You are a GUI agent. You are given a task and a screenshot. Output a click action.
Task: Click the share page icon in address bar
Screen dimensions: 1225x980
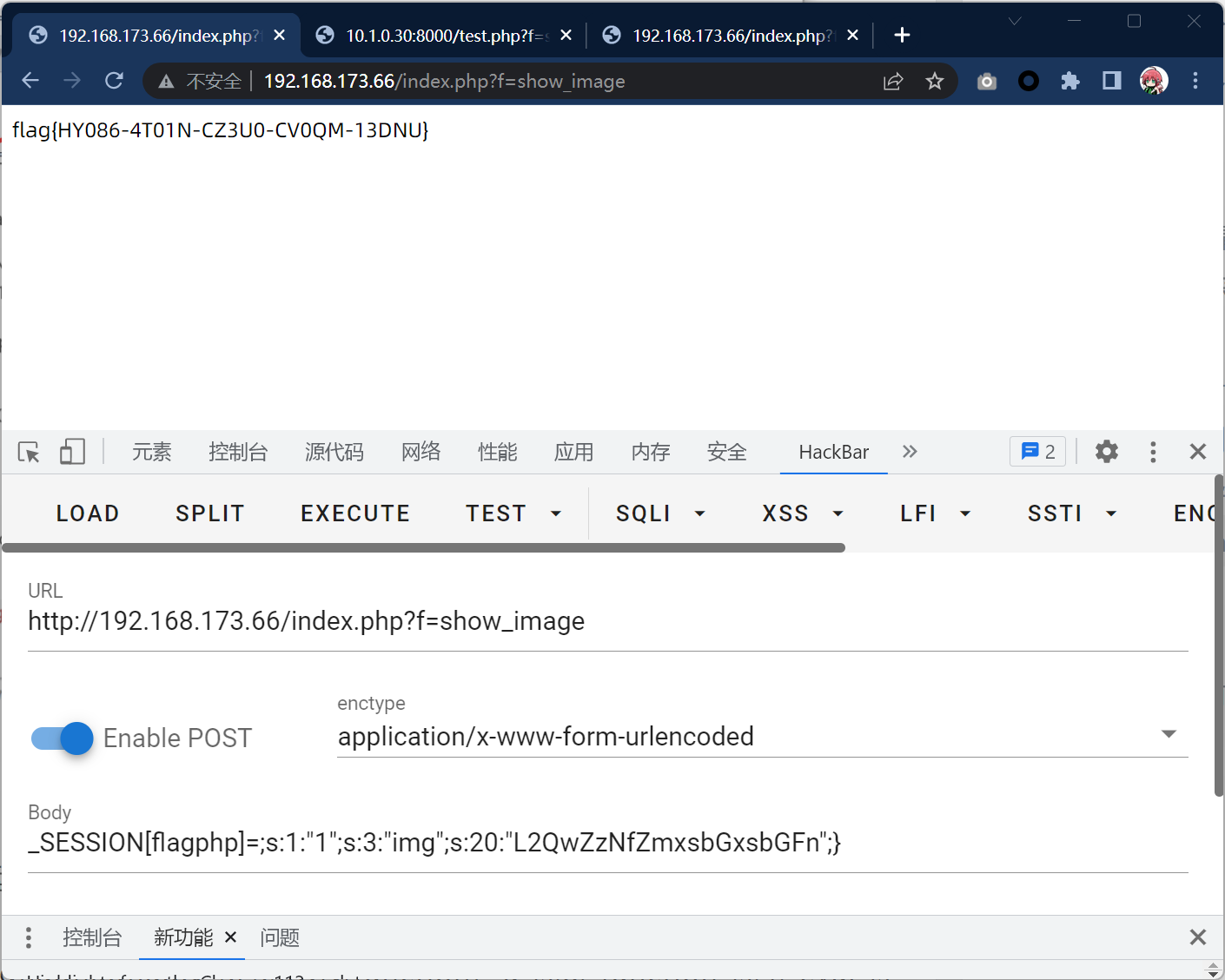click(893, 81)
